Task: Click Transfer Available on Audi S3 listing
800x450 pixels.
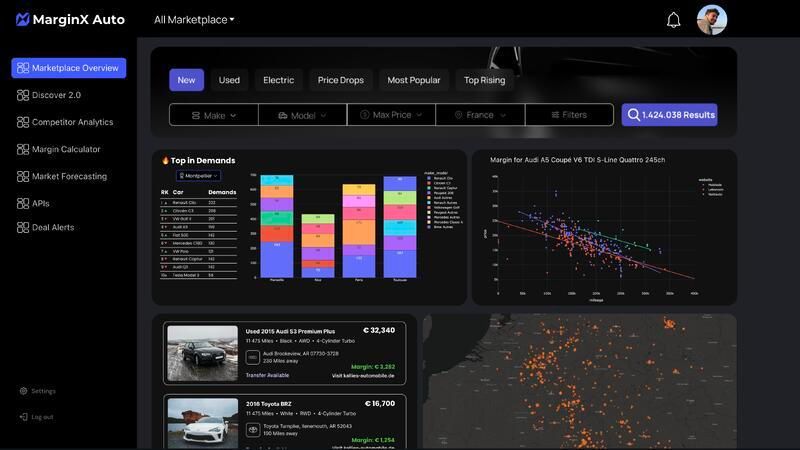Action: [267, 375]
